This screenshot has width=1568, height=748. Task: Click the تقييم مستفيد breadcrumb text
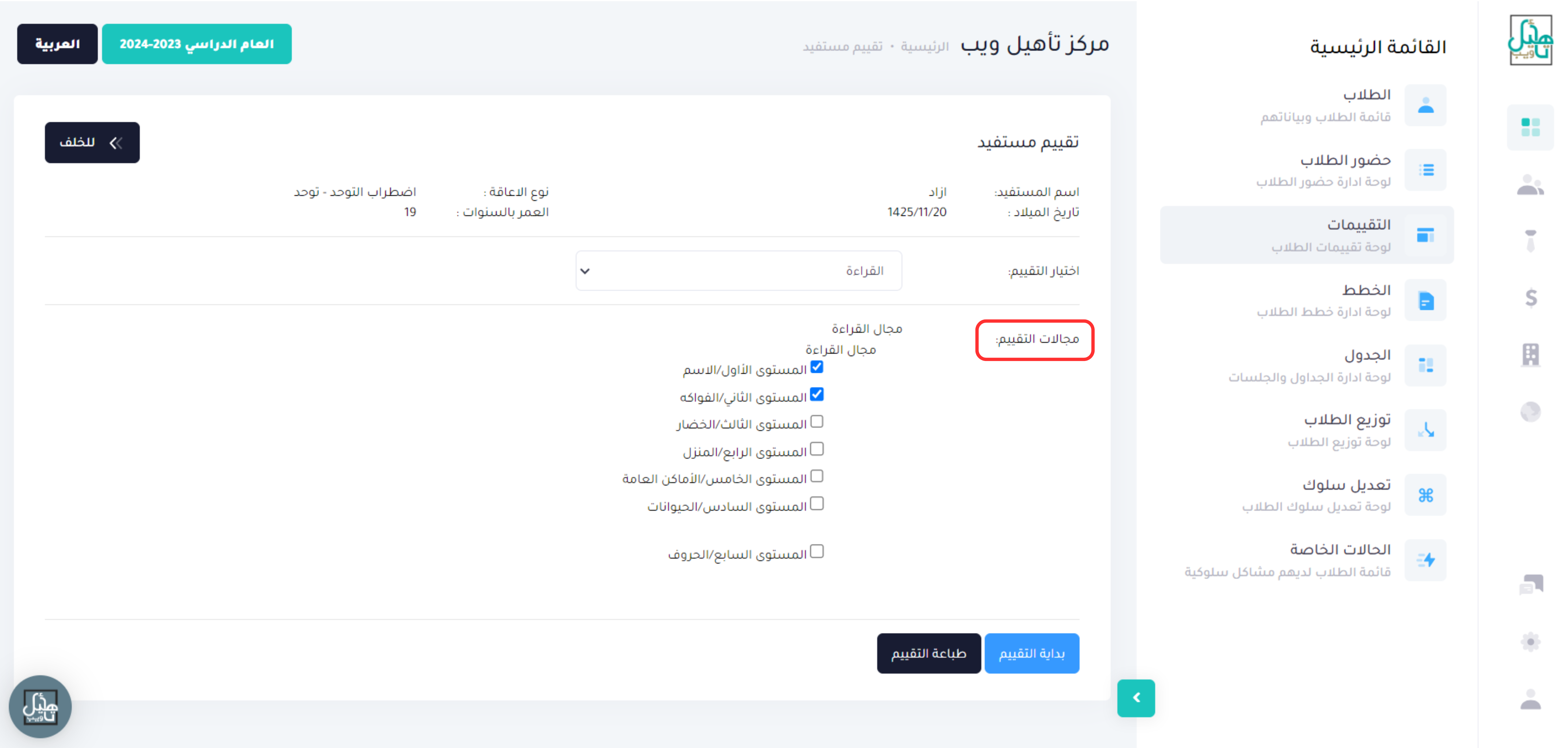point(842,46)
